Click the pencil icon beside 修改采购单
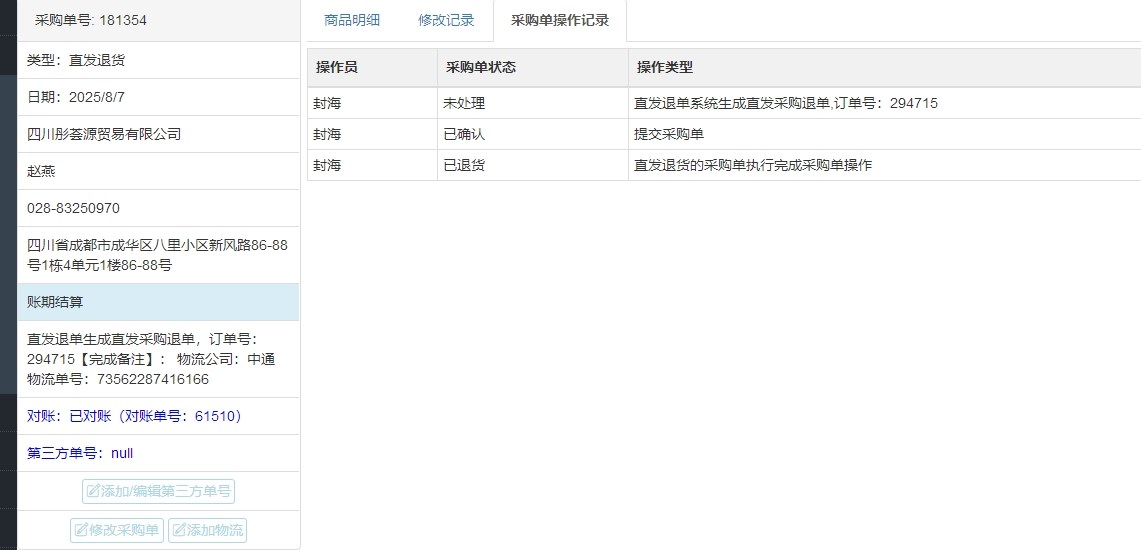Viewport: 1141px width, 550px height. coord(82,530)
